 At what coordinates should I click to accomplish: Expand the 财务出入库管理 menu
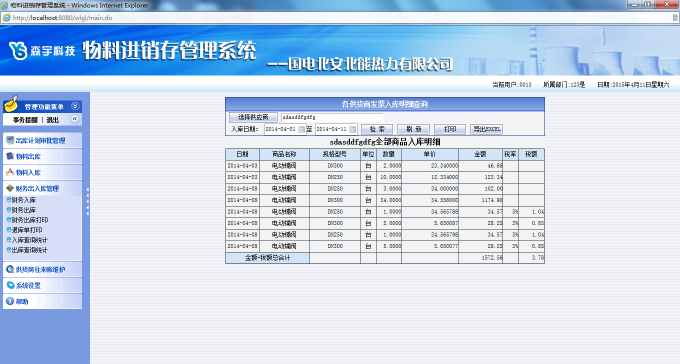point(42,188)
